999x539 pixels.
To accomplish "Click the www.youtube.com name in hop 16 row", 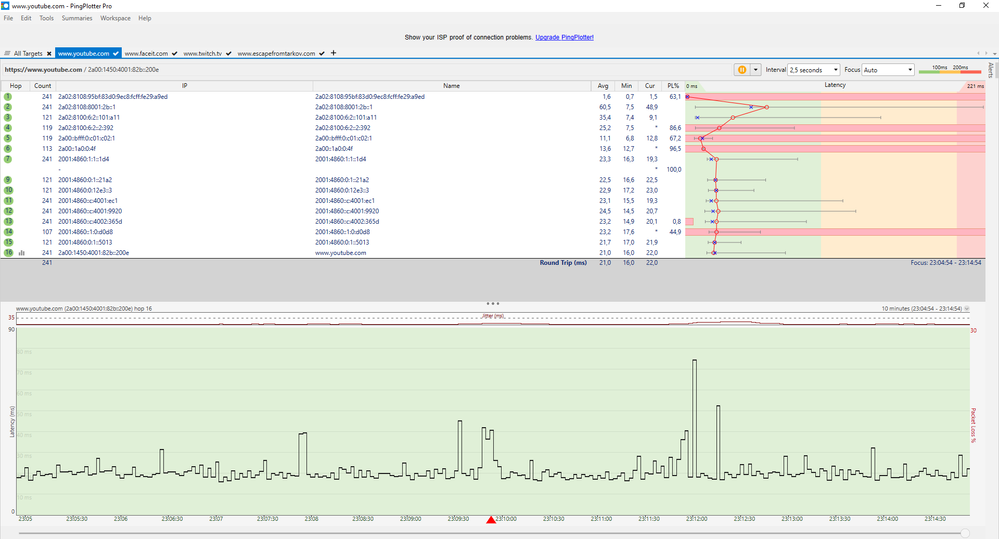I will (x=340, y=253).
